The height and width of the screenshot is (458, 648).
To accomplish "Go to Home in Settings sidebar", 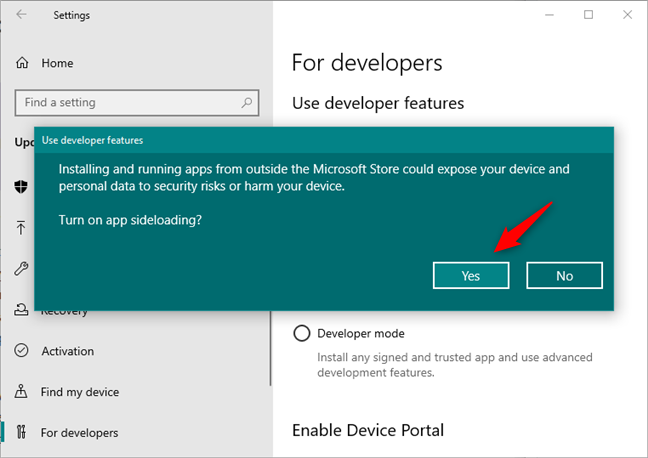I will point(57,63).
